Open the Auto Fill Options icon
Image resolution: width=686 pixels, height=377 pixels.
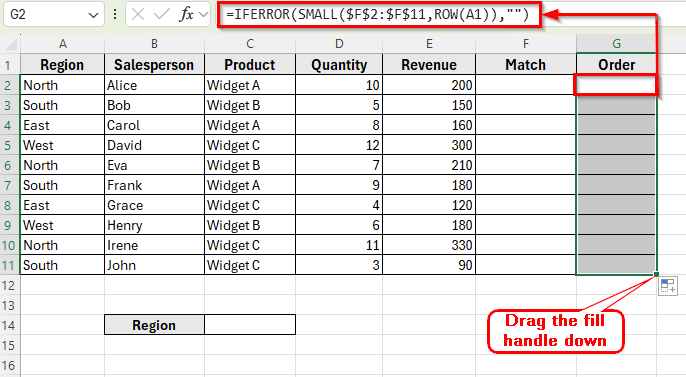pos(668,286)
